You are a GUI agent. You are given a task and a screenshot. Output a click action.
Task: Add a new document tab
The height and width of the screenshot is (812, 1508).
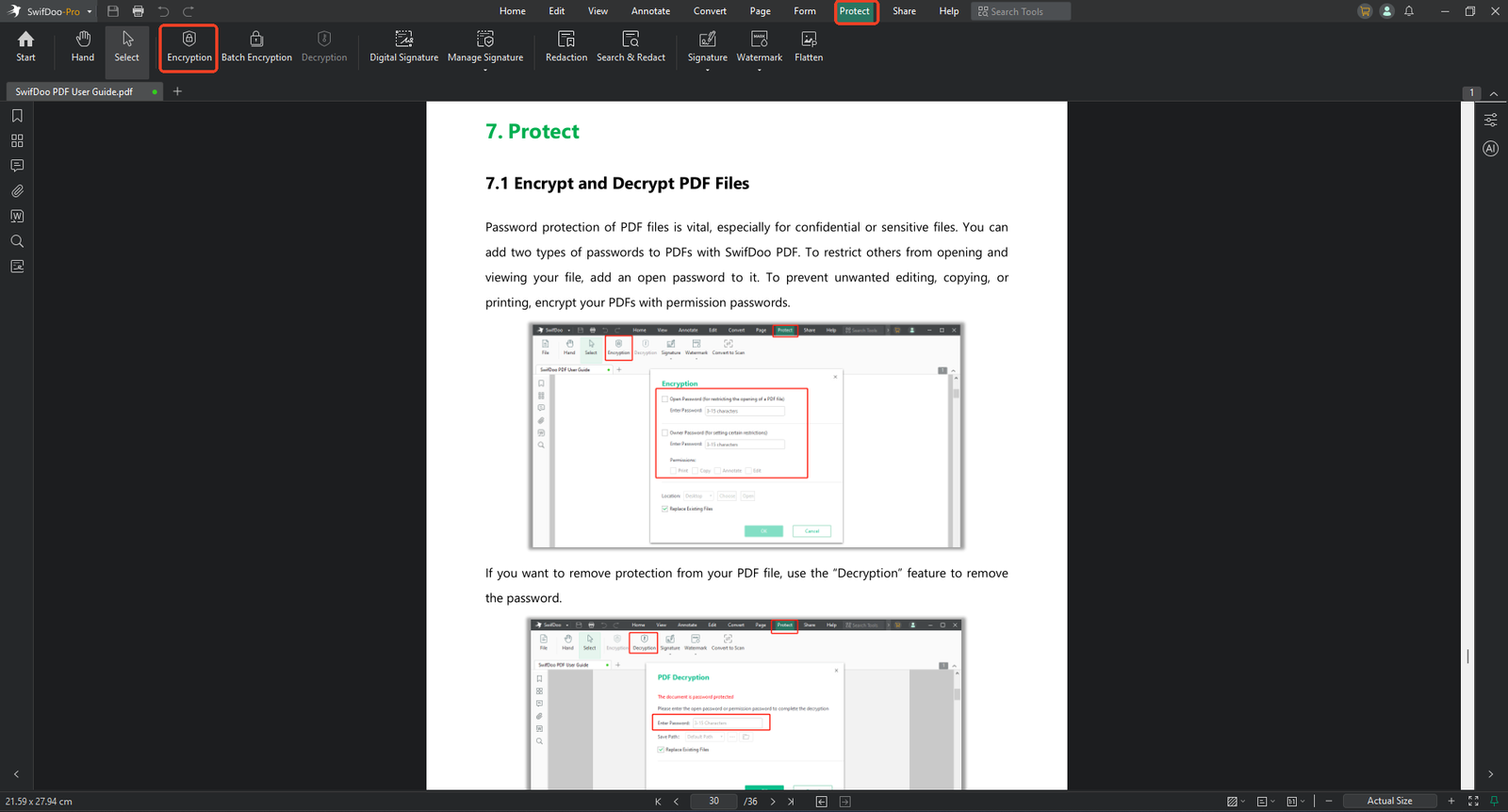click(177, 91)
